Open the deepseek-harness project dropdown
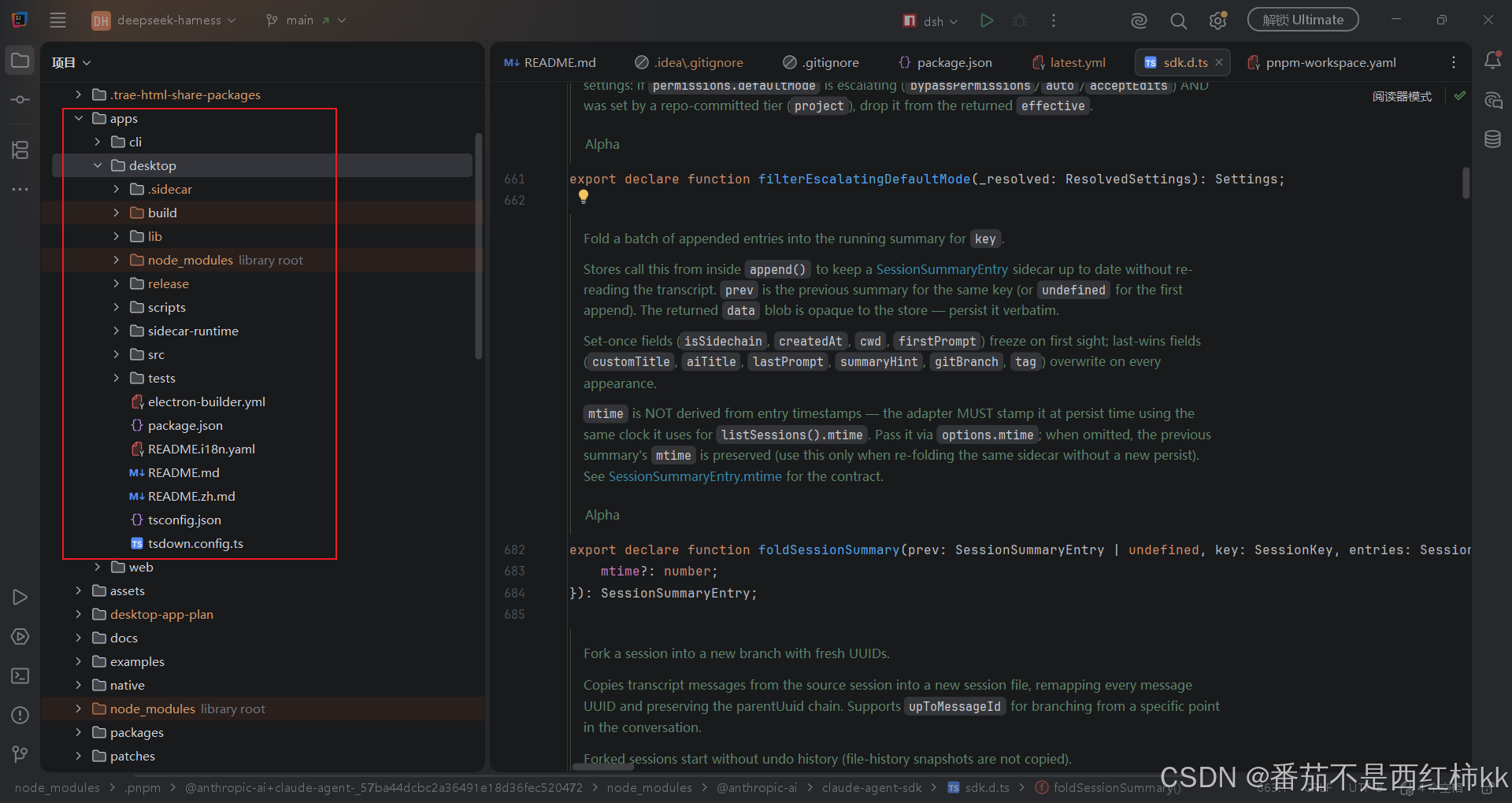 (164, 20)
